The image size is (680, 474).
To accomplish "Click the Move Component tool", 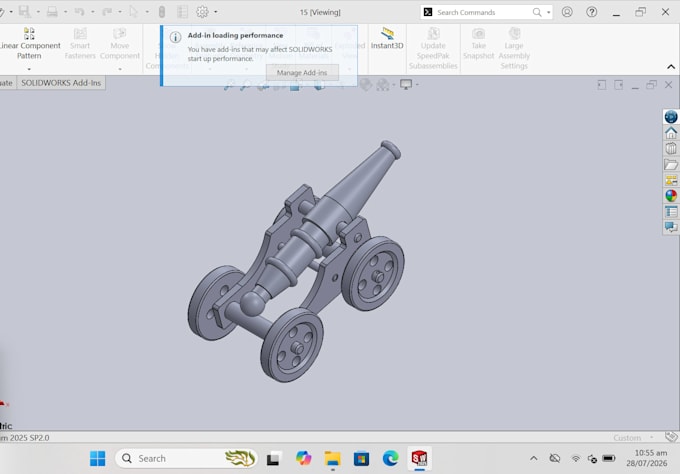I will pos(120,43).
